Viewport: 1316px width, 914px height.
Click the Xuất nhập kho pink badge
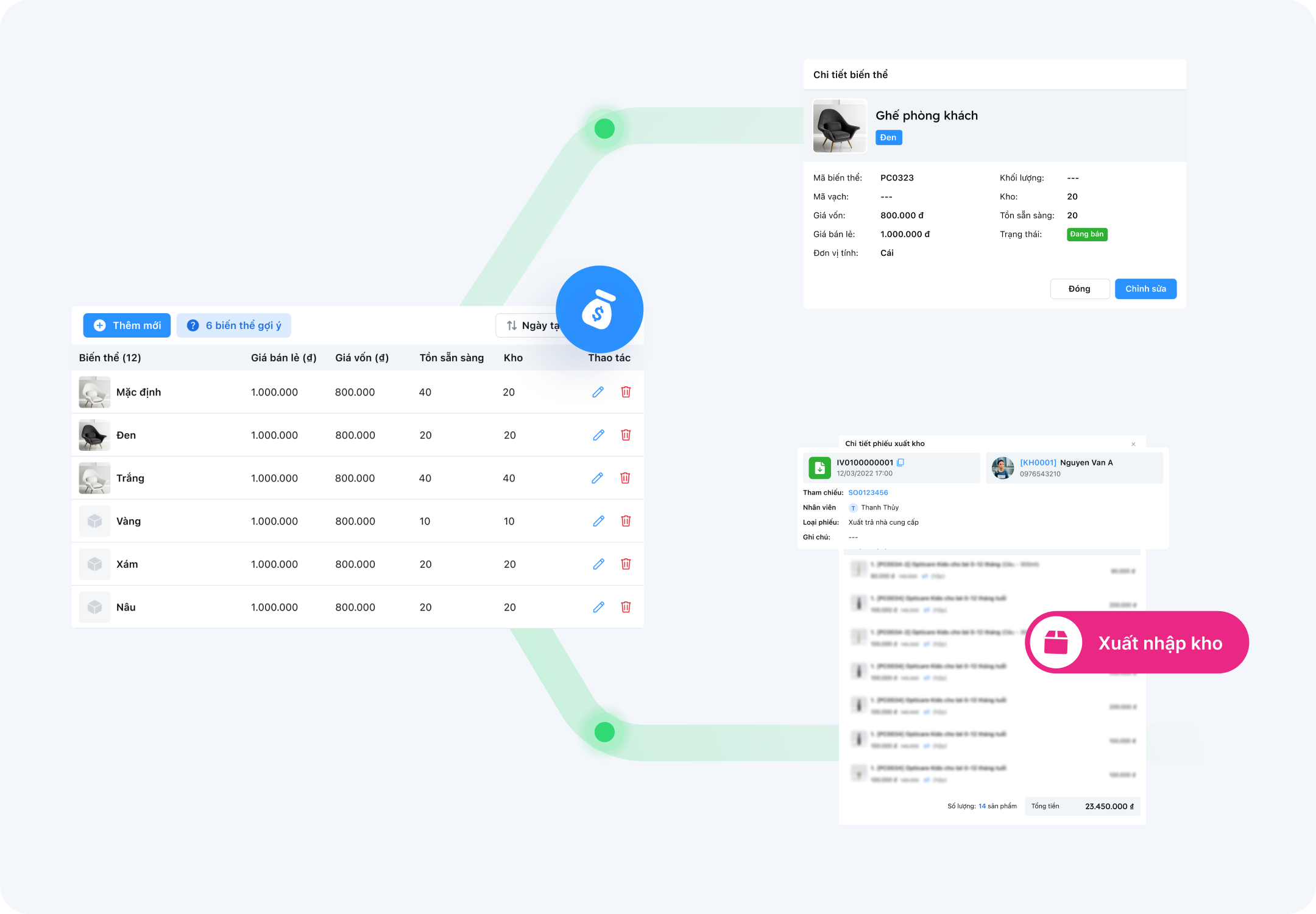[1137, 642]
